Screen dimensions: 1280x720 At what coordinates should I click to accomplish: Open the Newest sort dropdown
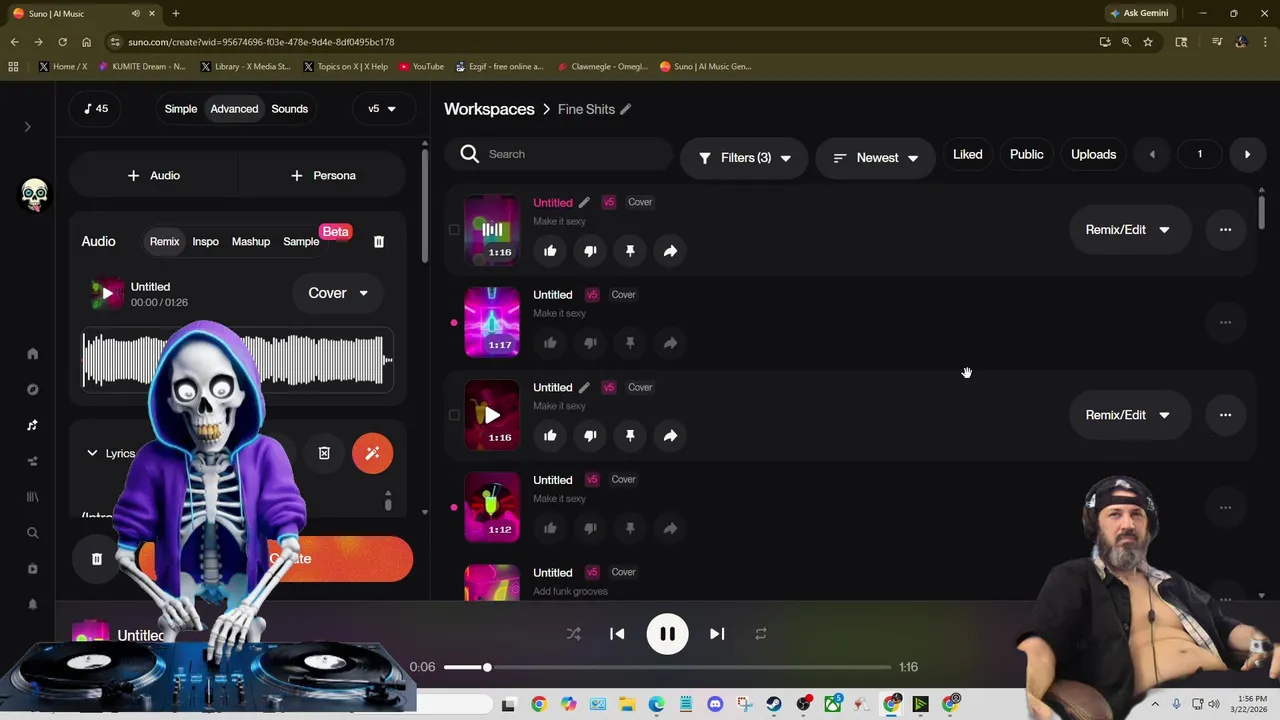[x=875, y=158]
